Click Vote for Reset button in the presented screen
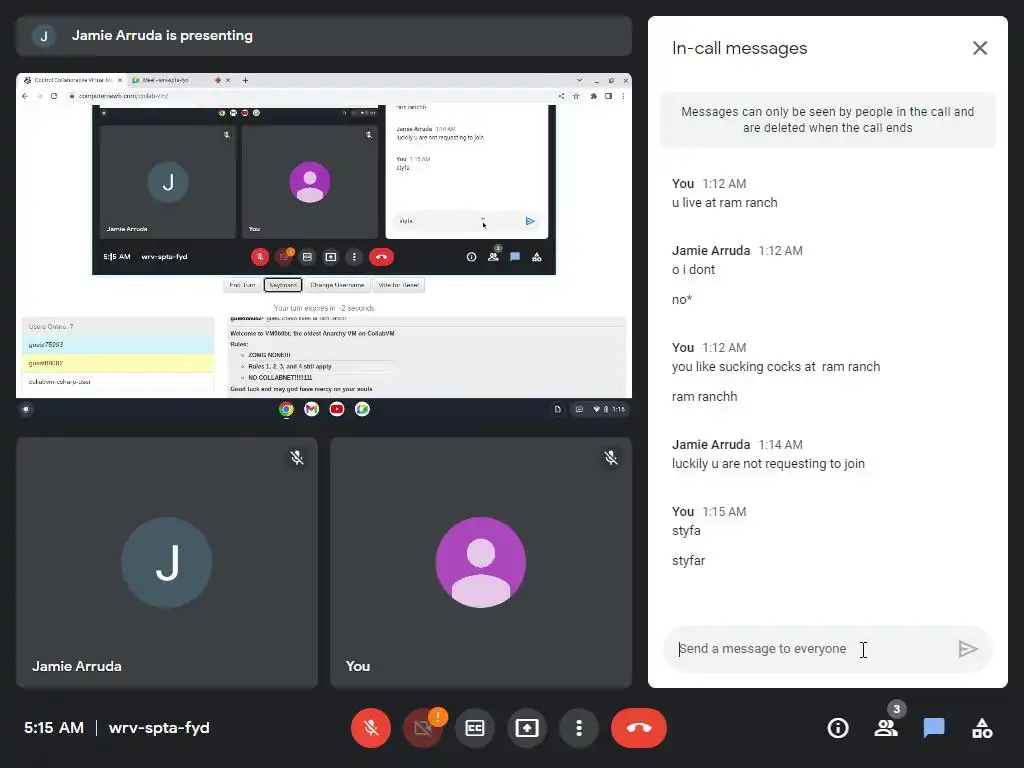The width and height of the screenshot is (1024, 768). pos(398,285)
